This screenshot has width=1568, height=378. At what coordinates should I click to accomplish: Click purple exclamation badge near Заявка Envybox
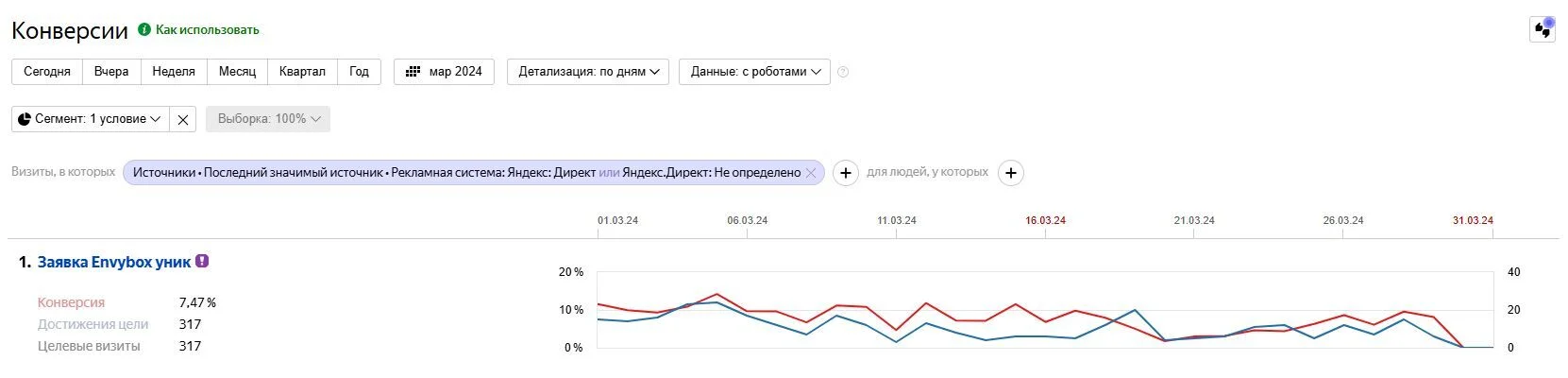[x=202, y=261]
